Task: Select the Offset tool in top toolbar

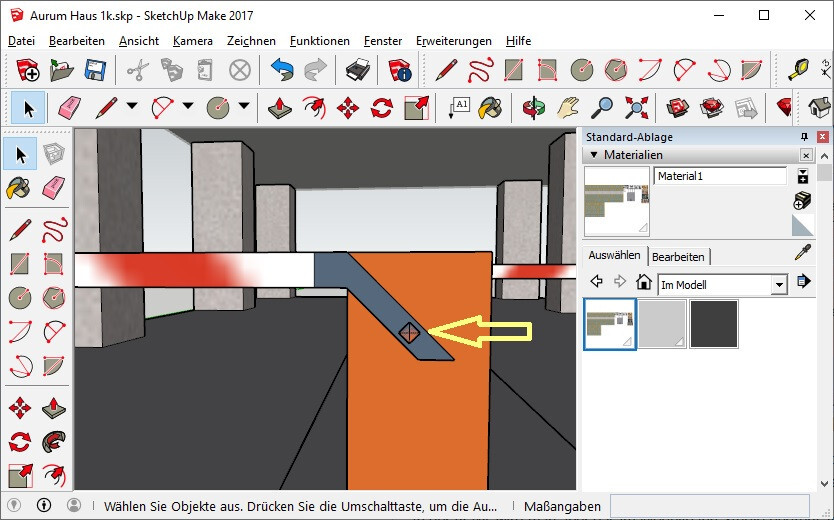Action: coord(314,108)
